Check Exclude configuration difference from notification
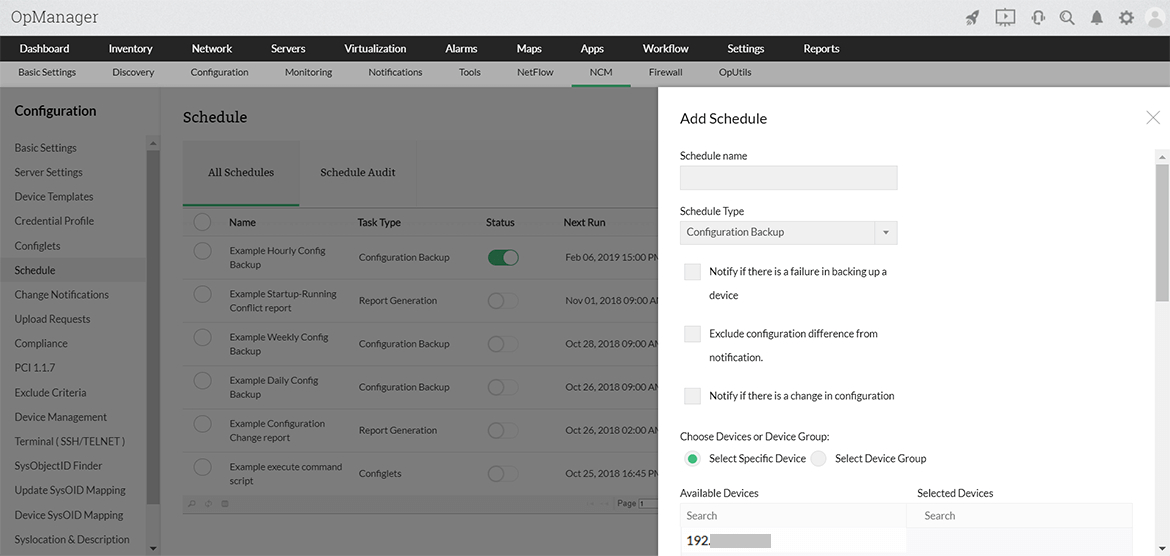Viewport: 1170px width, 556px height. click(692, 334)
